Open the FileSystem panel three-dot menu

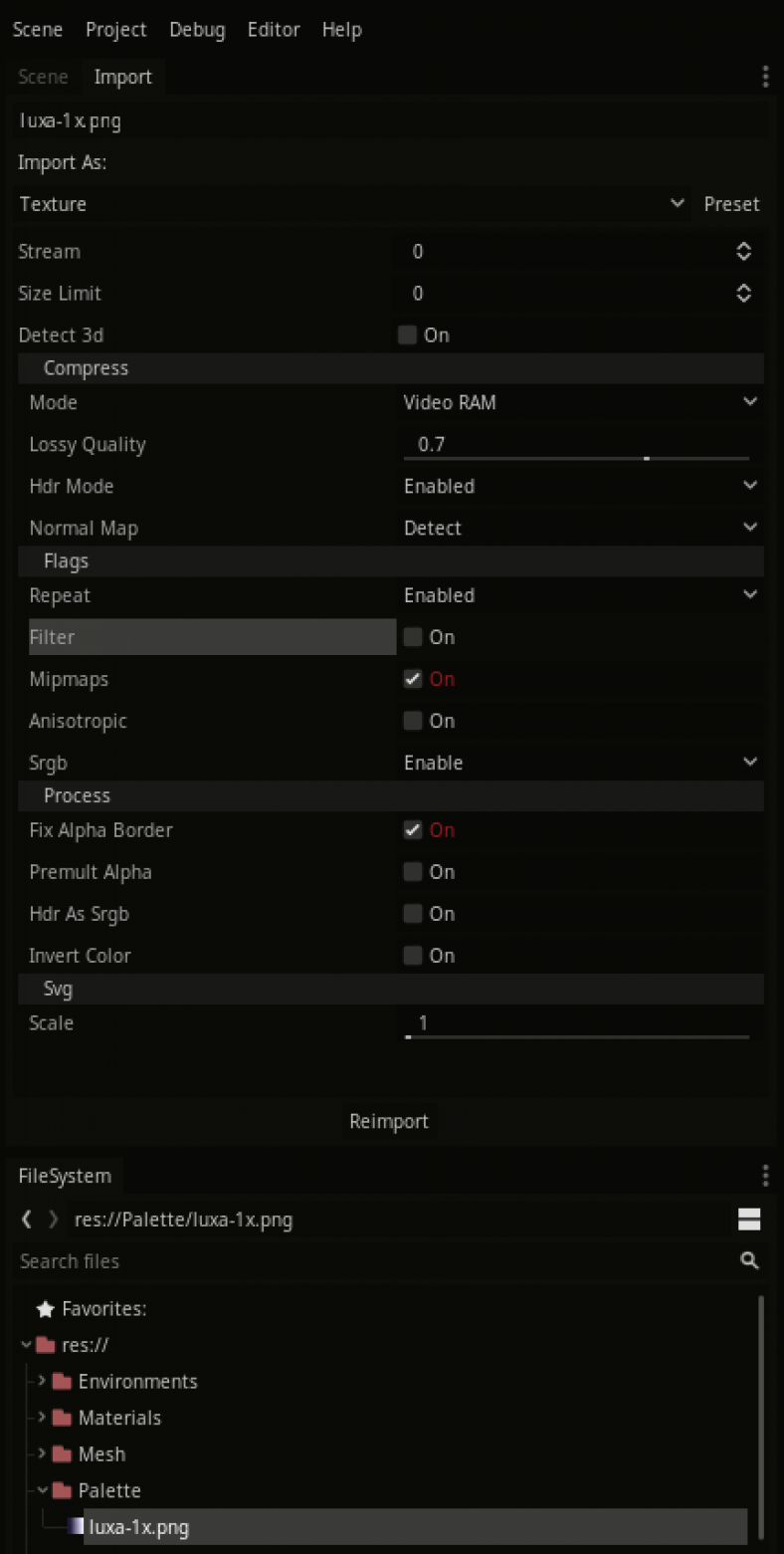click(x=765, y=1176)
